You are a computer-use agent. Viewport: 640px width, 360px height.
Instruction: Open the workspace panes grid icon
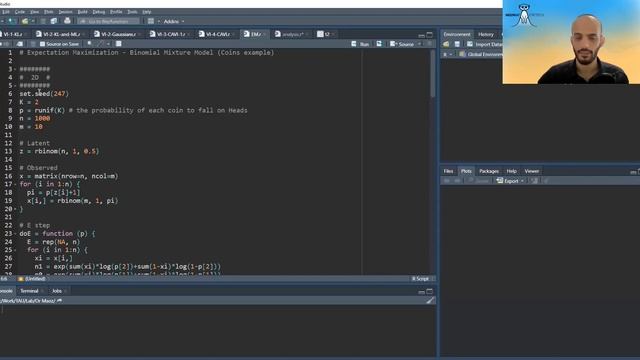point(151,21)
